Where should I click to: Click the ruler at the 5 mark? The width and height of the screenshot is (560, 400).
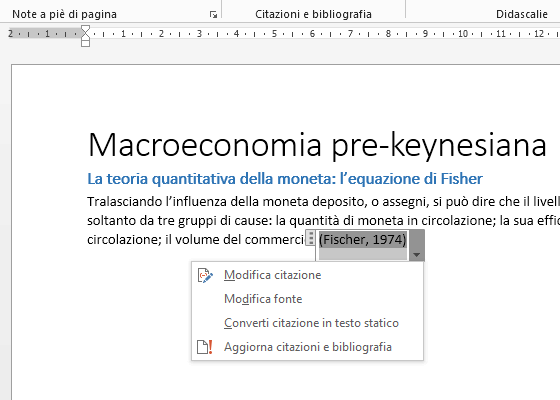(274, 34)
